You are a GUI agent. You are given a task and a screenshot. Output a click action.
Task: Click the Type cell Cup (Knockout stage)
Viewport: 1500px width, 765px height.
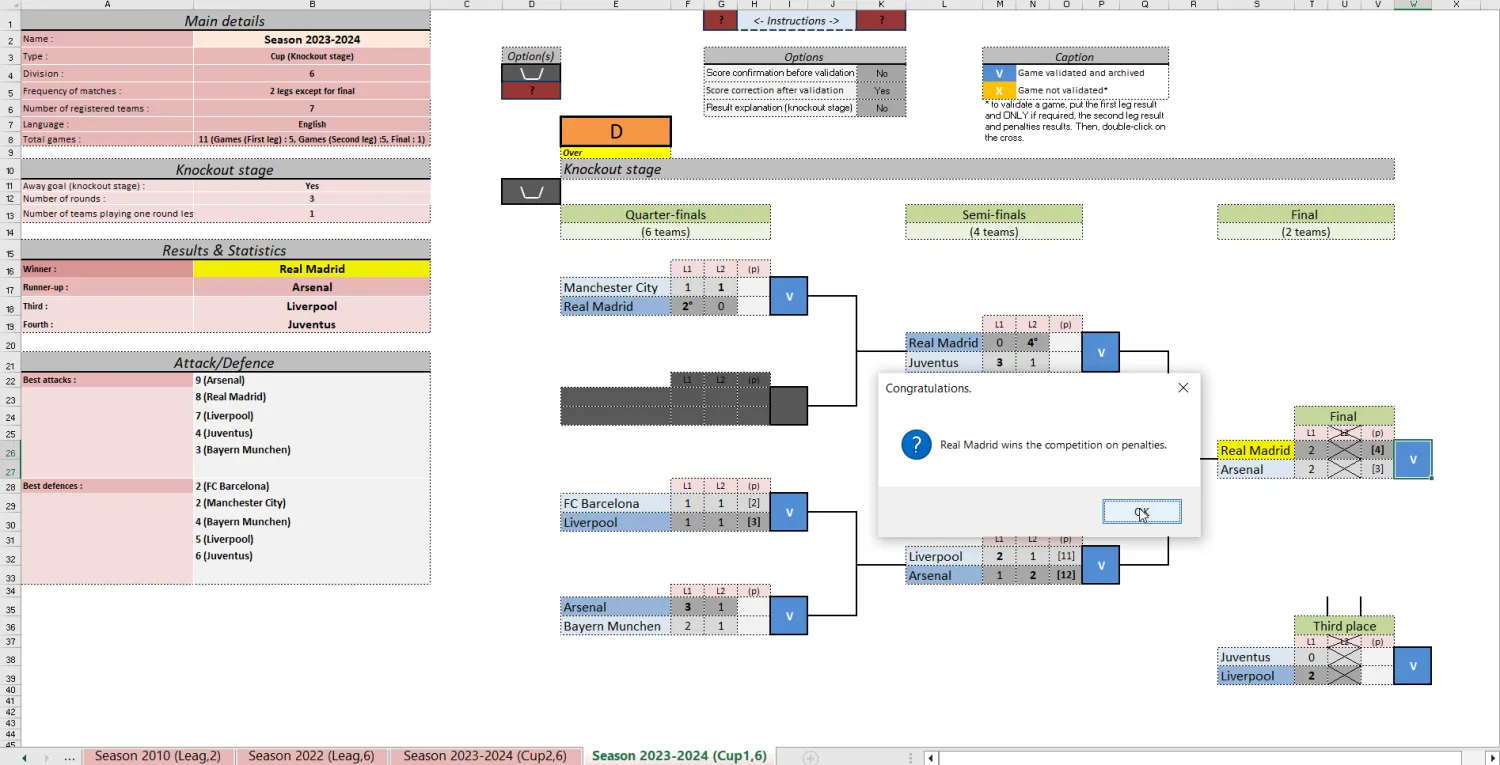(312, 56)
